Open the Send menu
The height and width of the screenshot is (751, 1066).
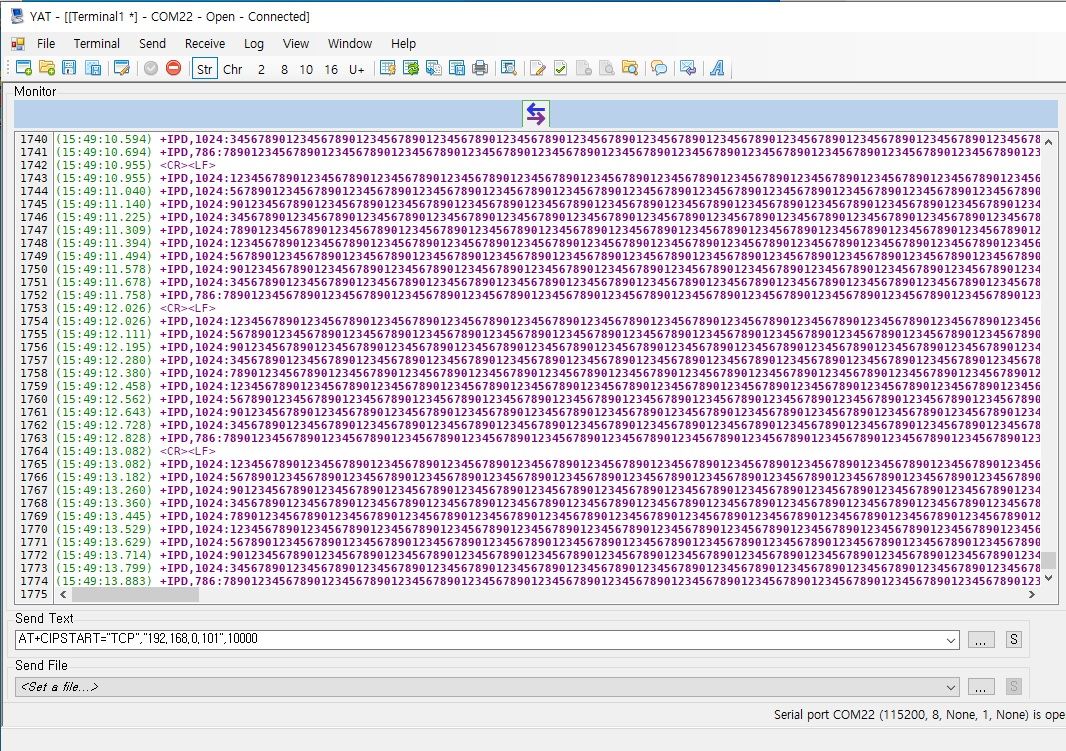tap(152, 43)
